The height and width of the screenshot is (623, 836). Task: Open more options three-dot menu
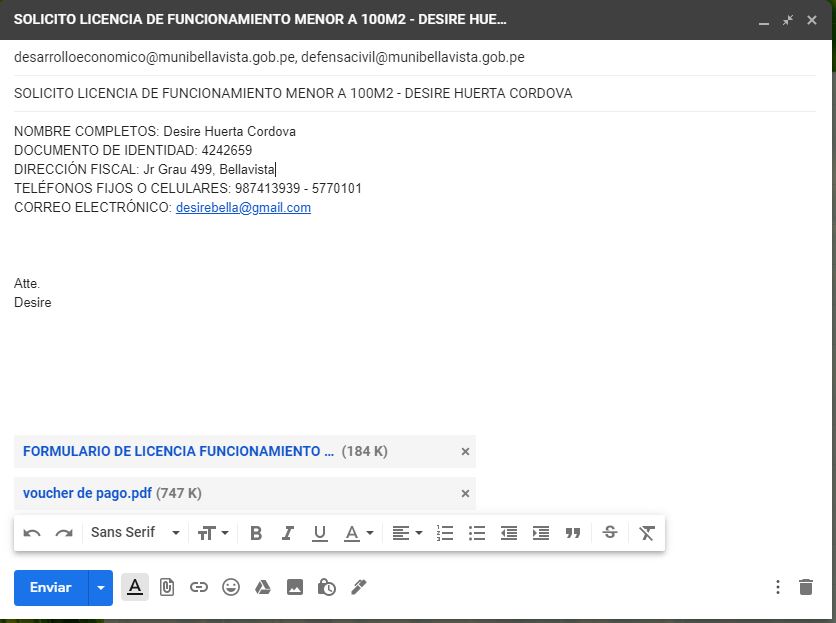click(778, 587)
